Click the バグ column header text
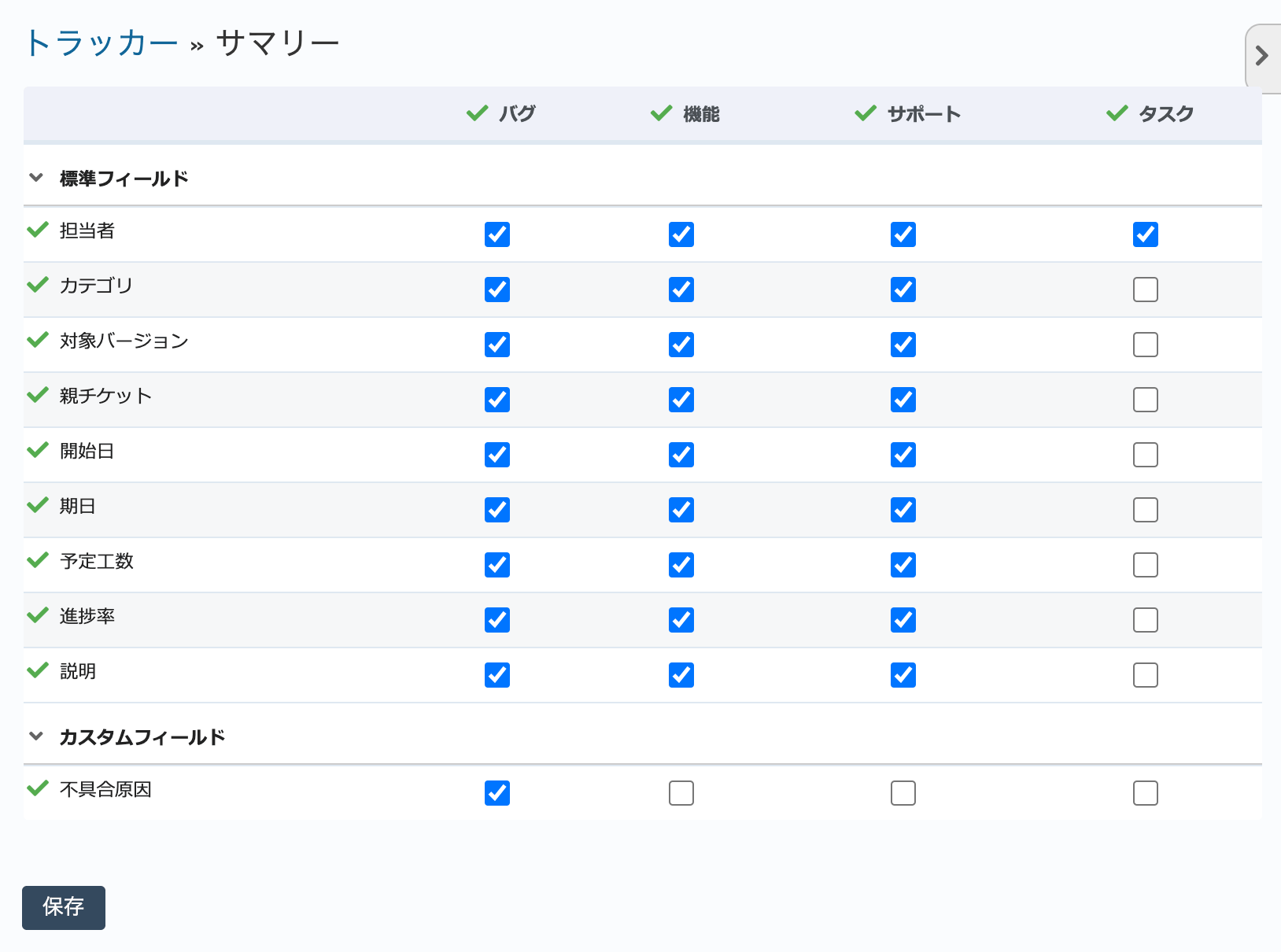This screenshot has width=1281, height=952. (x=517, y=114)
